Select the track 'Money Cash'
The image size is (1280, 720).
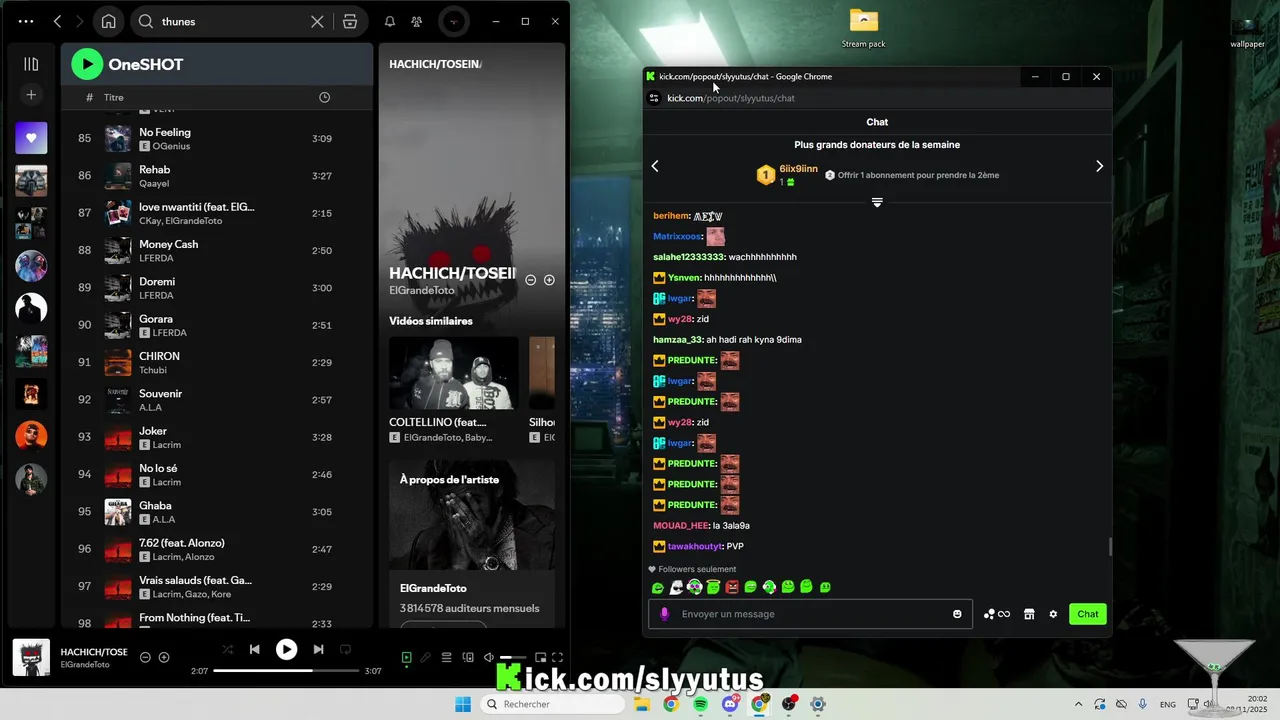(217, 250)
